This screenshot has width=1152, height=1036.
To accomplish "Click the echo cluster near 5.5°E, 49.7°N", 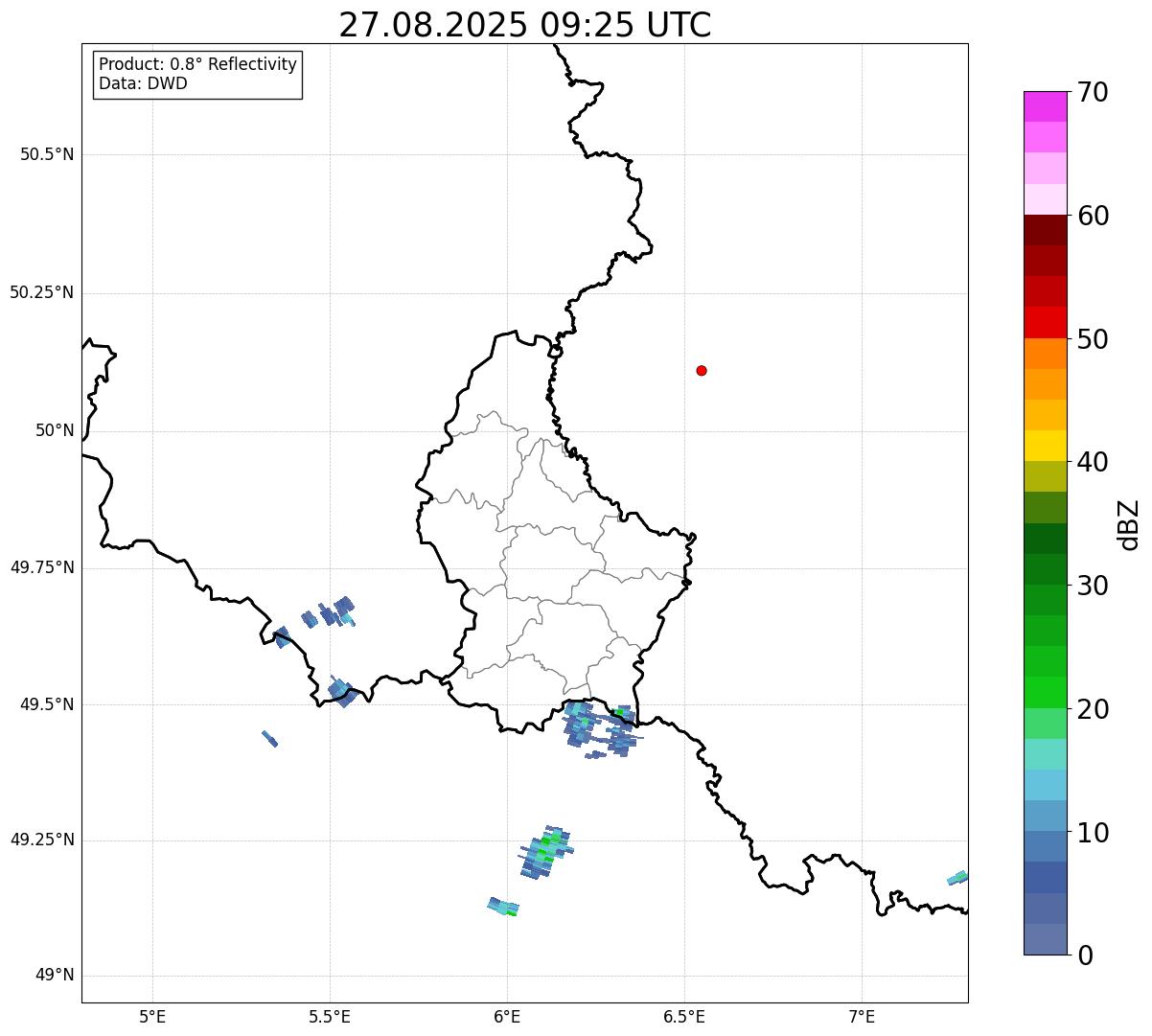I will pyautogui.click(x=329, y=611).
